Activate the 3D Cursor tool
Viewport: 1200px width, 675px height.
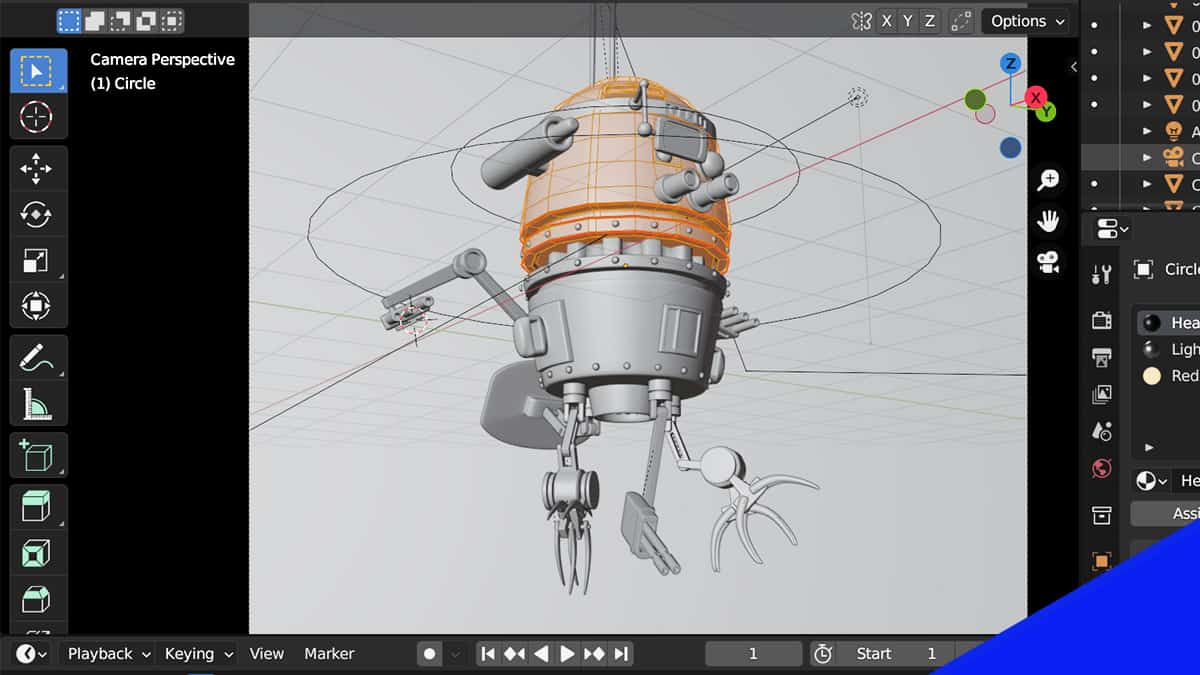[x=37, y=117]
